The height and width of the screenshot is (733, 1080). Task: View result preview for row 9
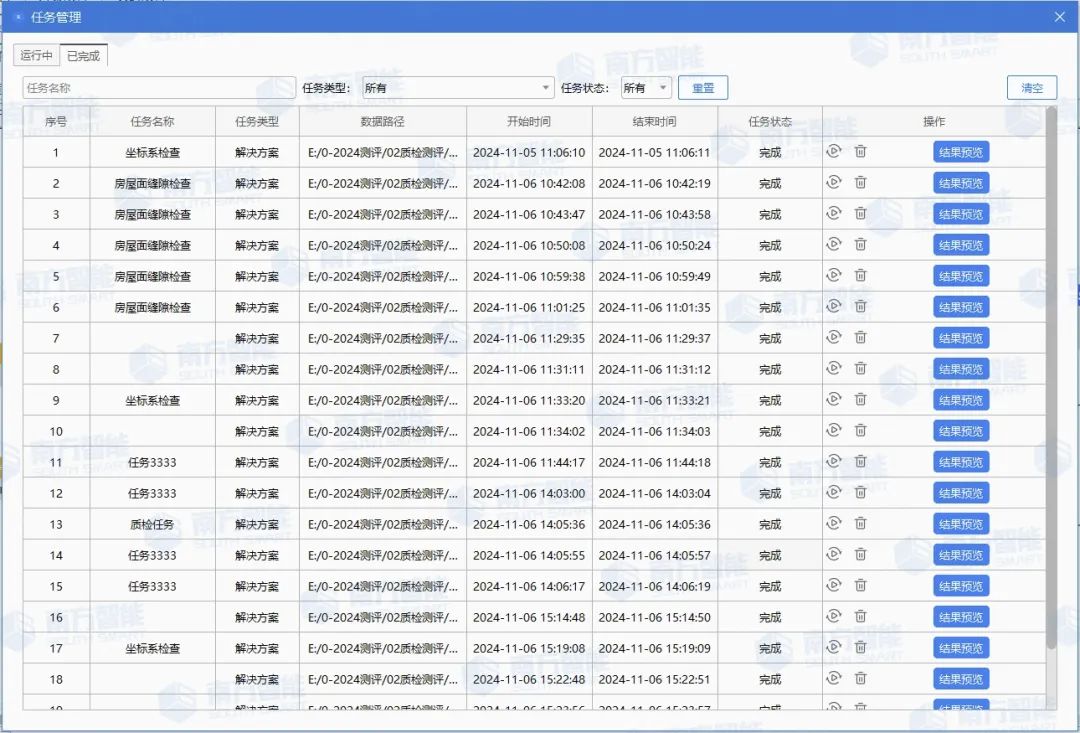(961, 400)
